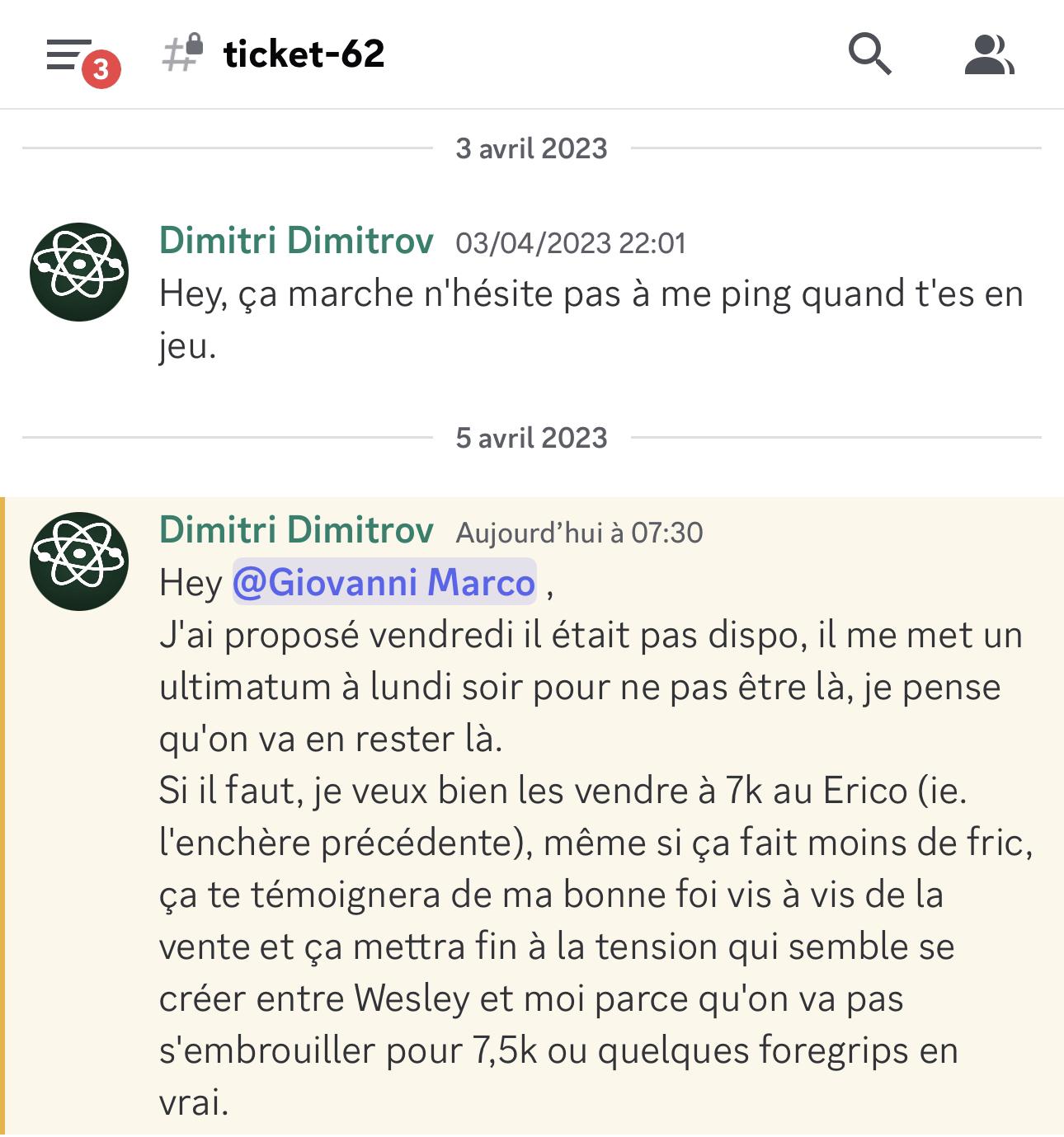This screenshot has width=1064, height=1137.
Task: Click the Aujourd'hui à 07:30 timestamp
Action: point(580,533)
